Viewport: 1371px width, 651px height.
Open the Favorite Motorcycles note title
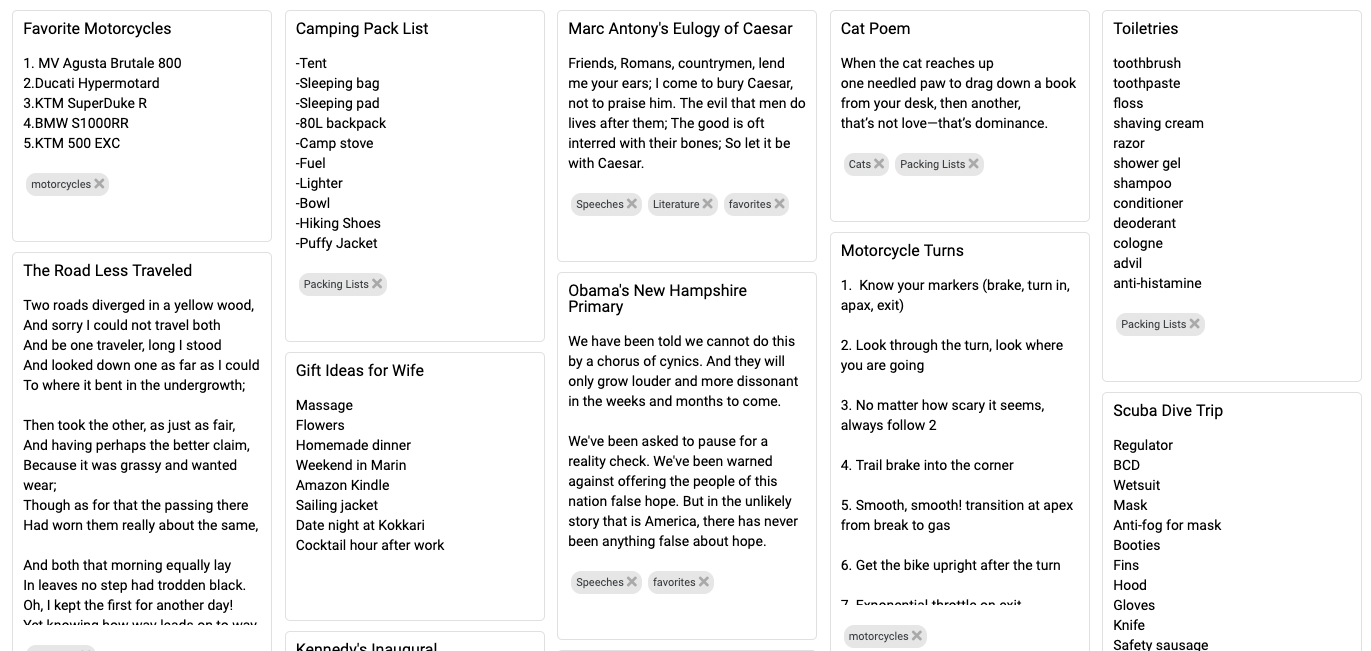pos(97,29)
